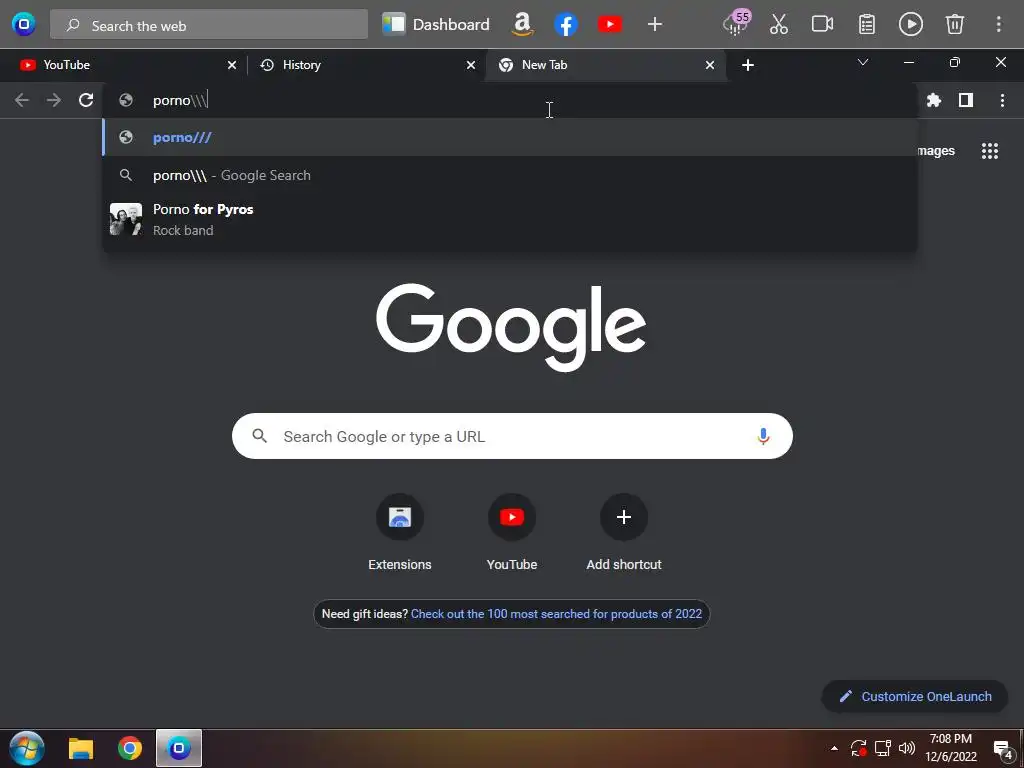Choose the Google Search suggestion row
The width and height of the screenshot is (1024, 768).
[x=509, y=175]
